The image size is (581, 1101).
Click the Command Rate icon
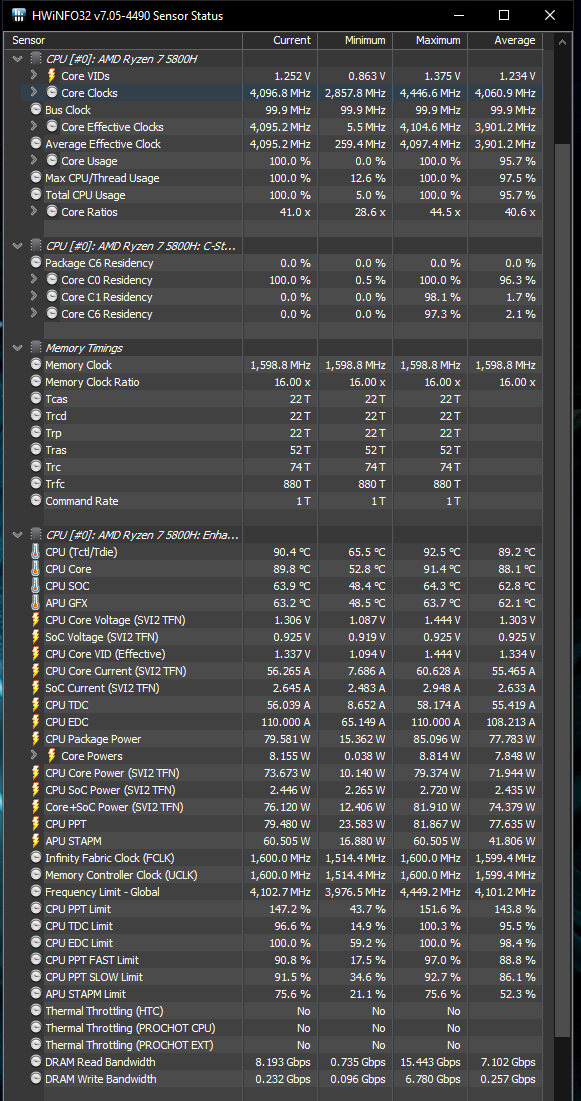tap(36, 501)
